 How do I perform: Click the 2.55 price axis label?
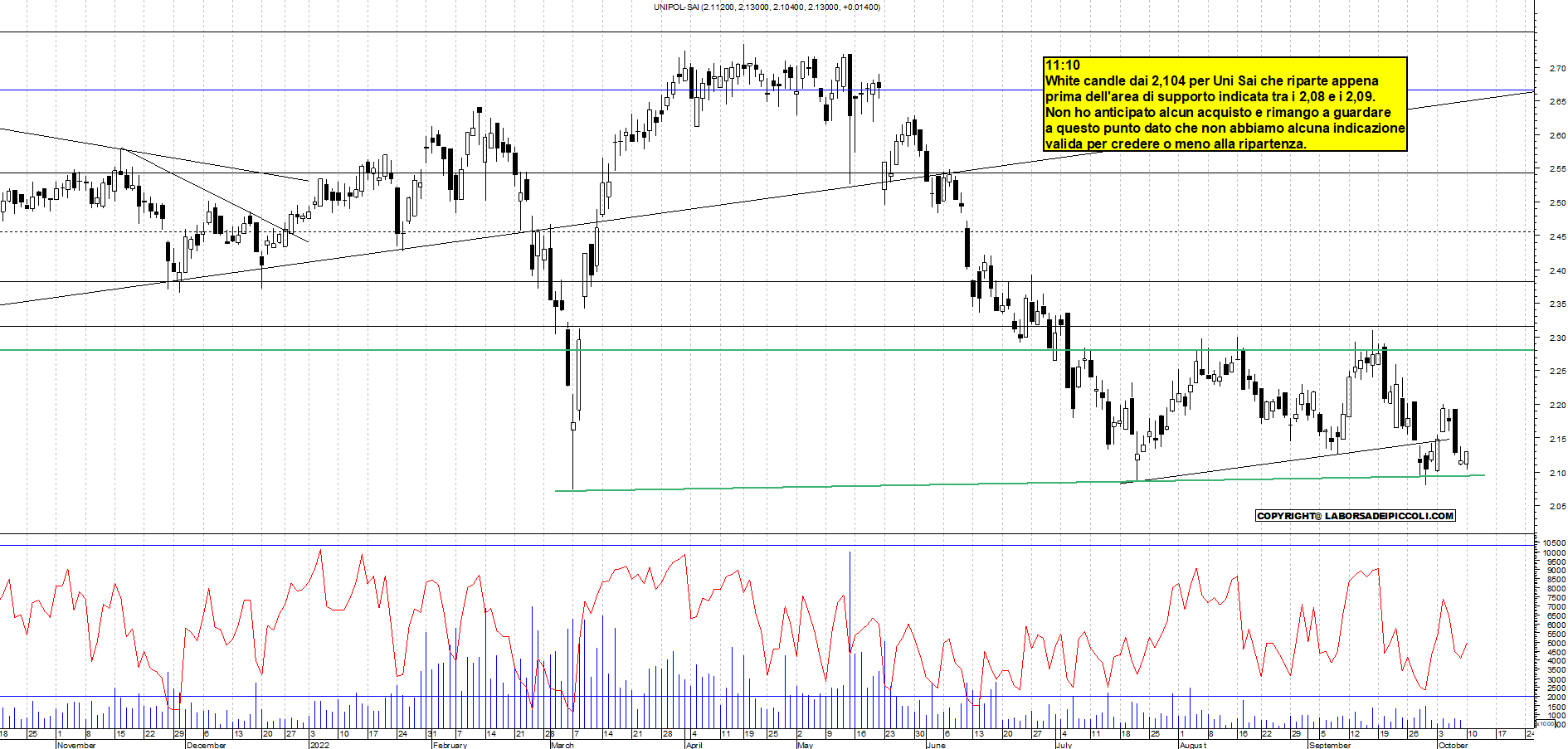point(1556,169)
